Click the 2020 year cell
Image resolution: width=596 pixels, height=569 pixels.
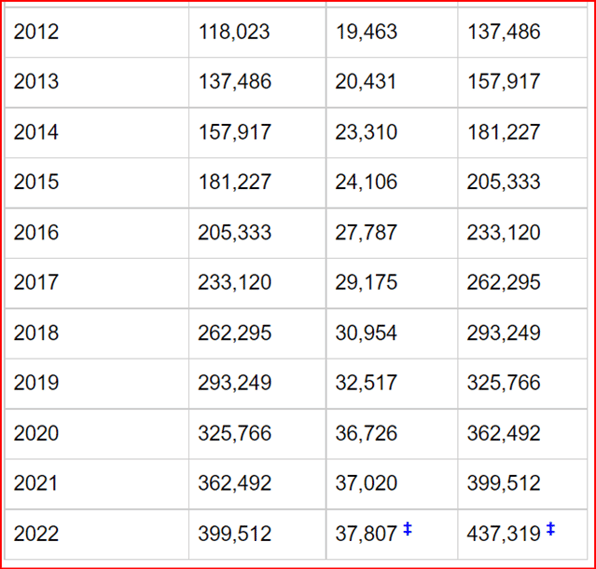(97, 434)
